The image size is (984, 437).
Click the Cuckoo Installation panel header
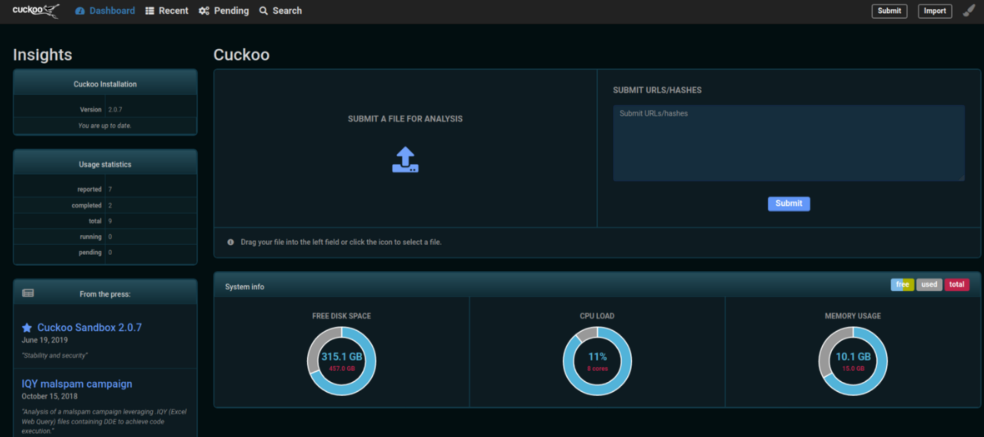click(105, 83)
